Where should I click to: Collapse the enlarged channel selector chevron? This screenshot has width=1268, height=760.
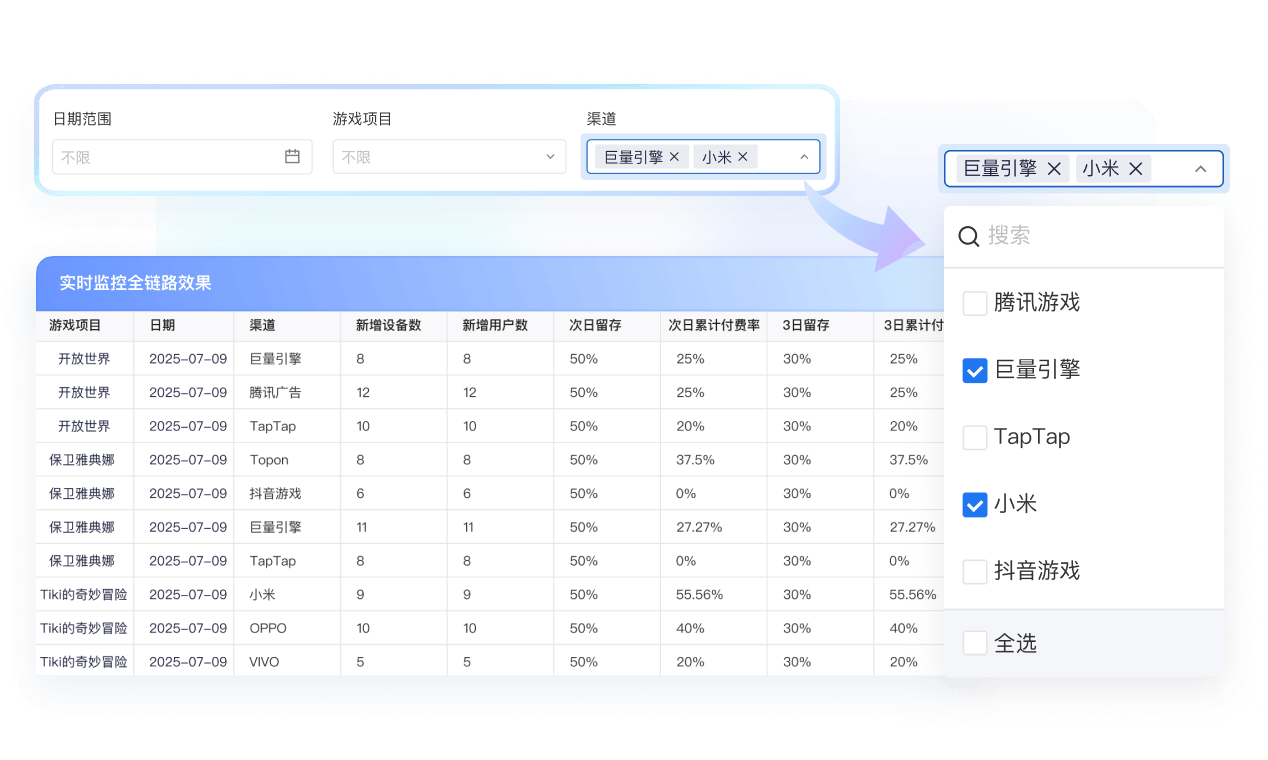[x=1201, y=169]
